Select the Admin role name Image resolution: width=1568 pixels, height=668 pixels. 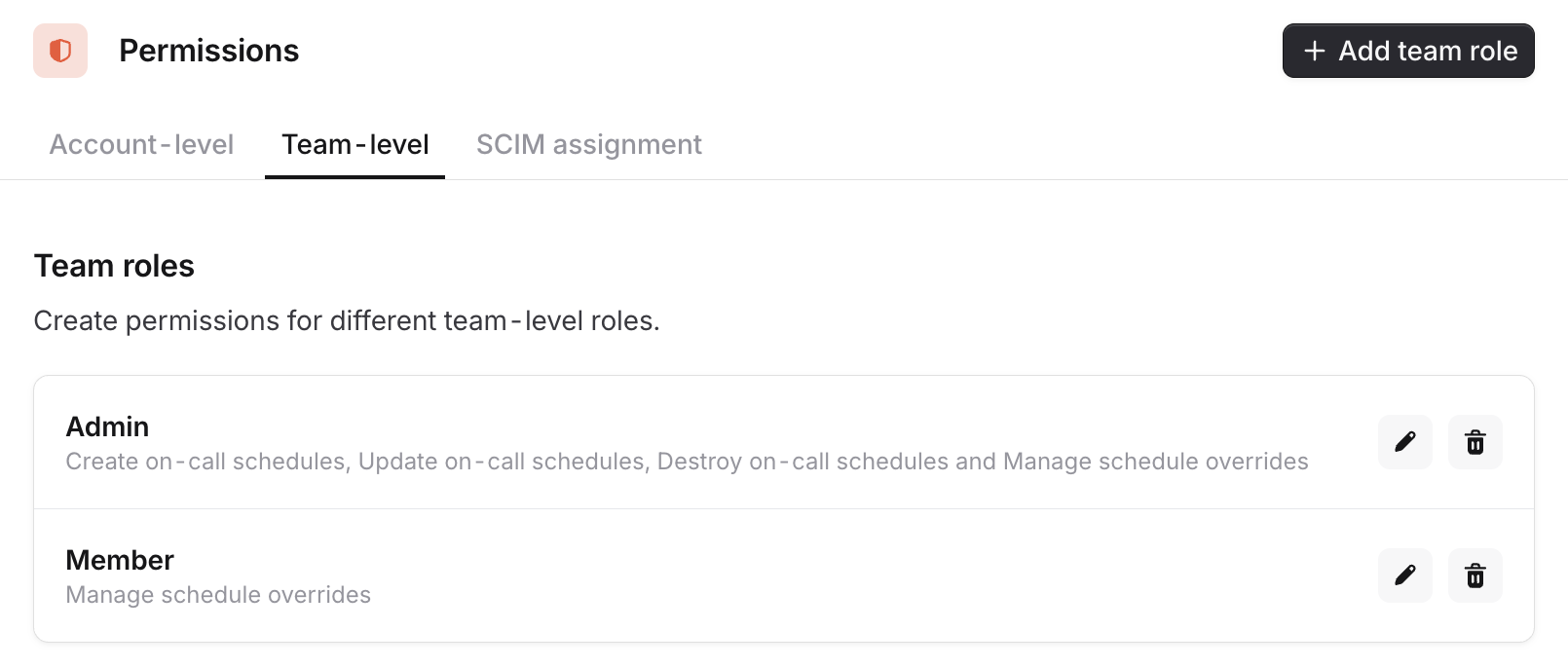coord(107,427)
